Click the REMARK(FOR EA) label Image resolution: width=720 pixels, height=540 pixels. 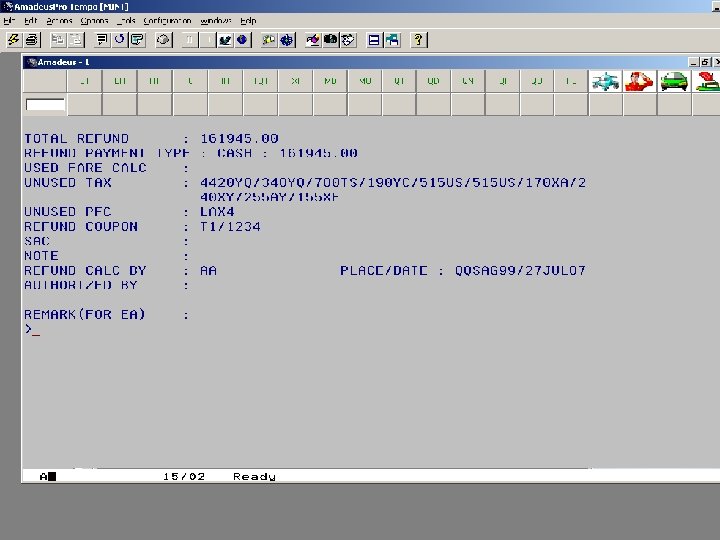coord(84,315)
